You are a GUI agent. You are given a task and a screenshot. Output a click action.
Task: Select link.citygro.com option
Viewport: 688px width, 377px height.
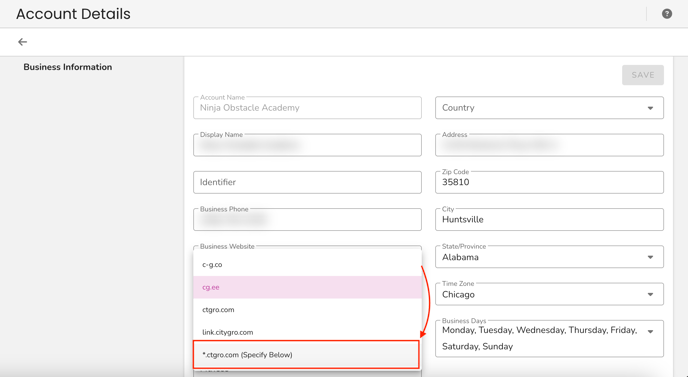coord(307,332)
